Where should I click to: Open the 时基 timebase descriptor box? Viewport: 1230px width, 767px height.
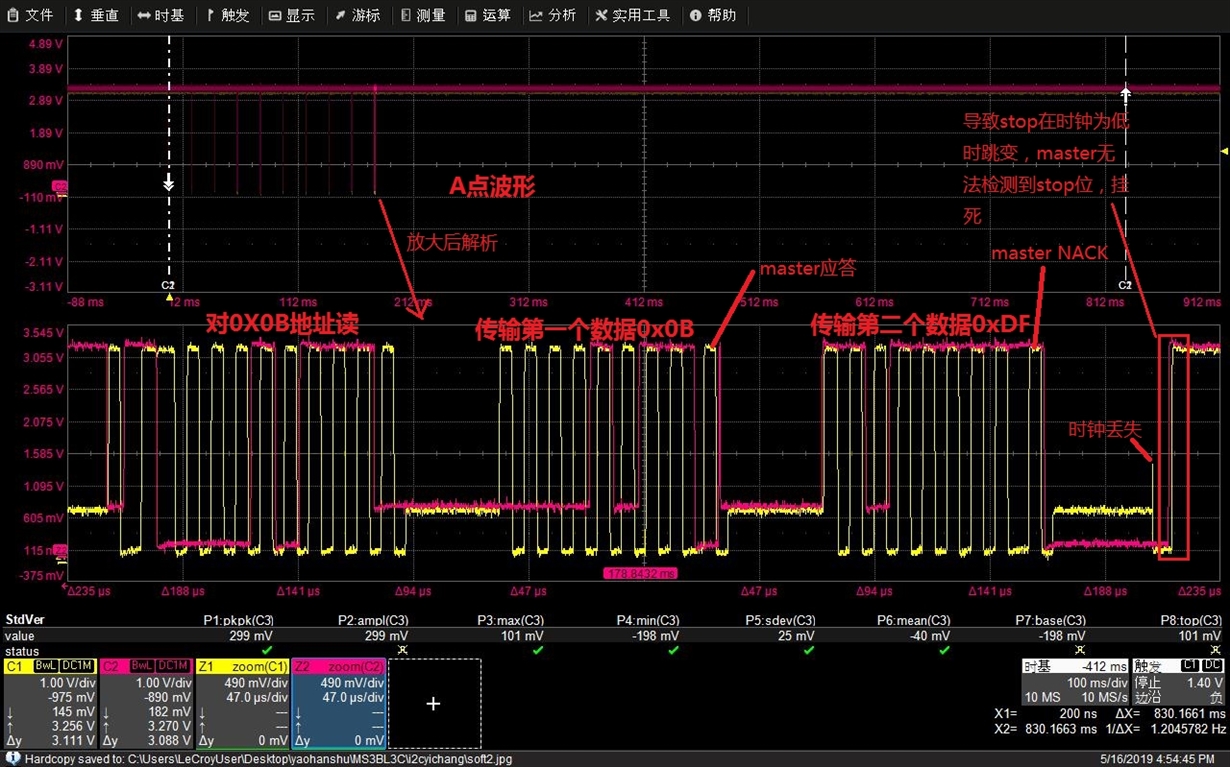[x=1075, y=682]
